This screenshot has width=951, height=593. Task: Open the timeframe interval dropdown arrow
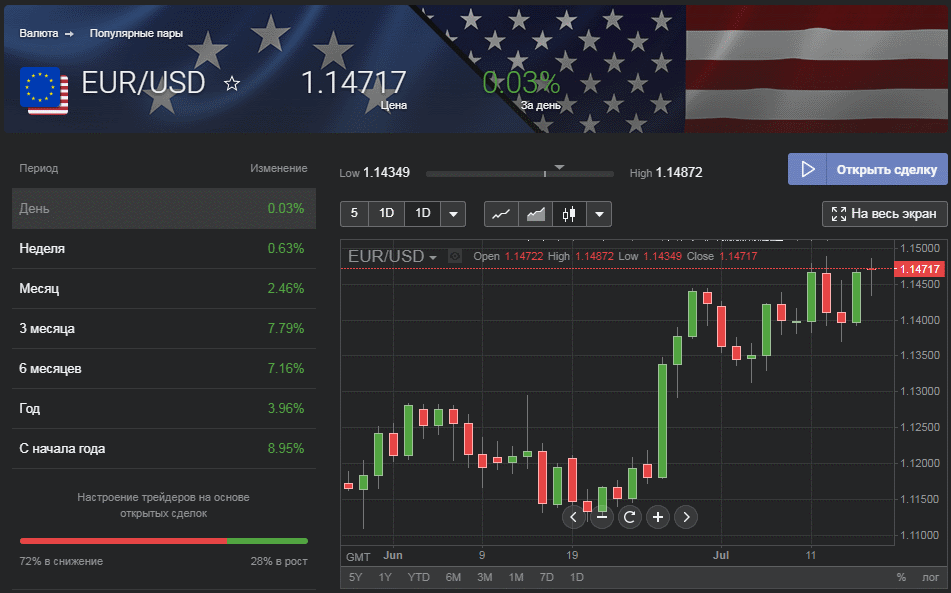pos(454,214)
